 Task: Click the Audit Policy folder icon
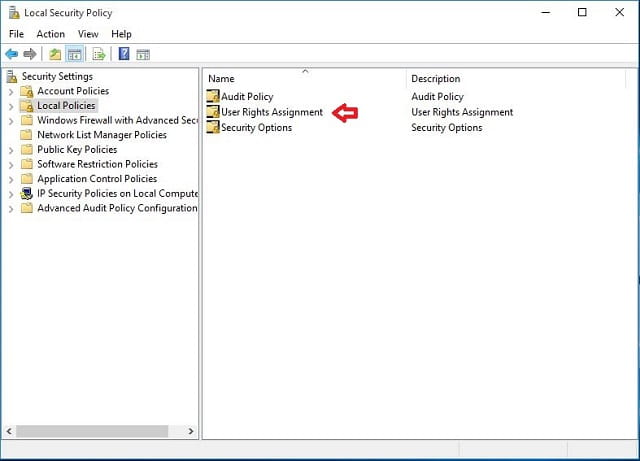pyautogui.click(x=213, y=96)
